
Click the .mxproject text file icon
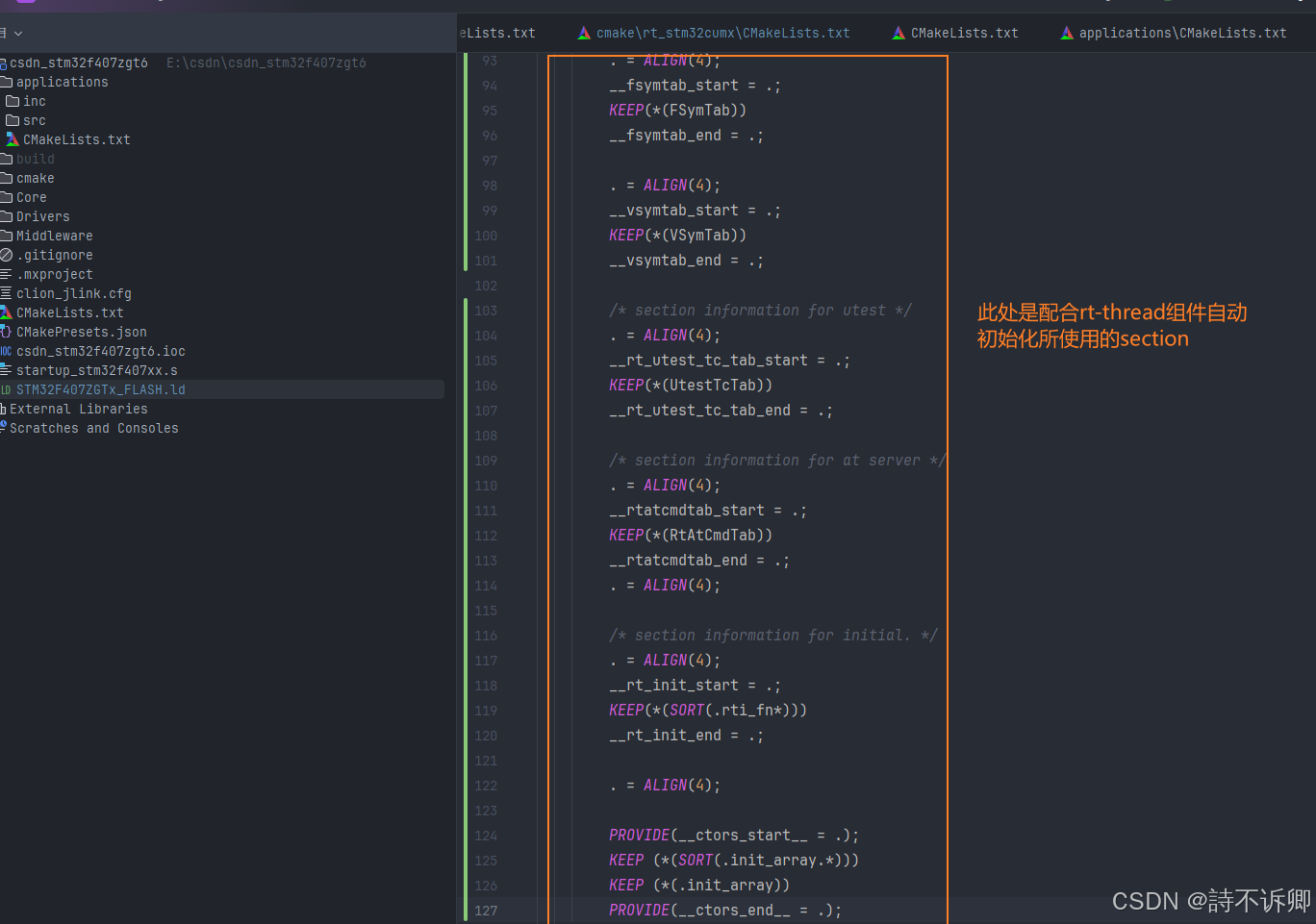(6, 274)
